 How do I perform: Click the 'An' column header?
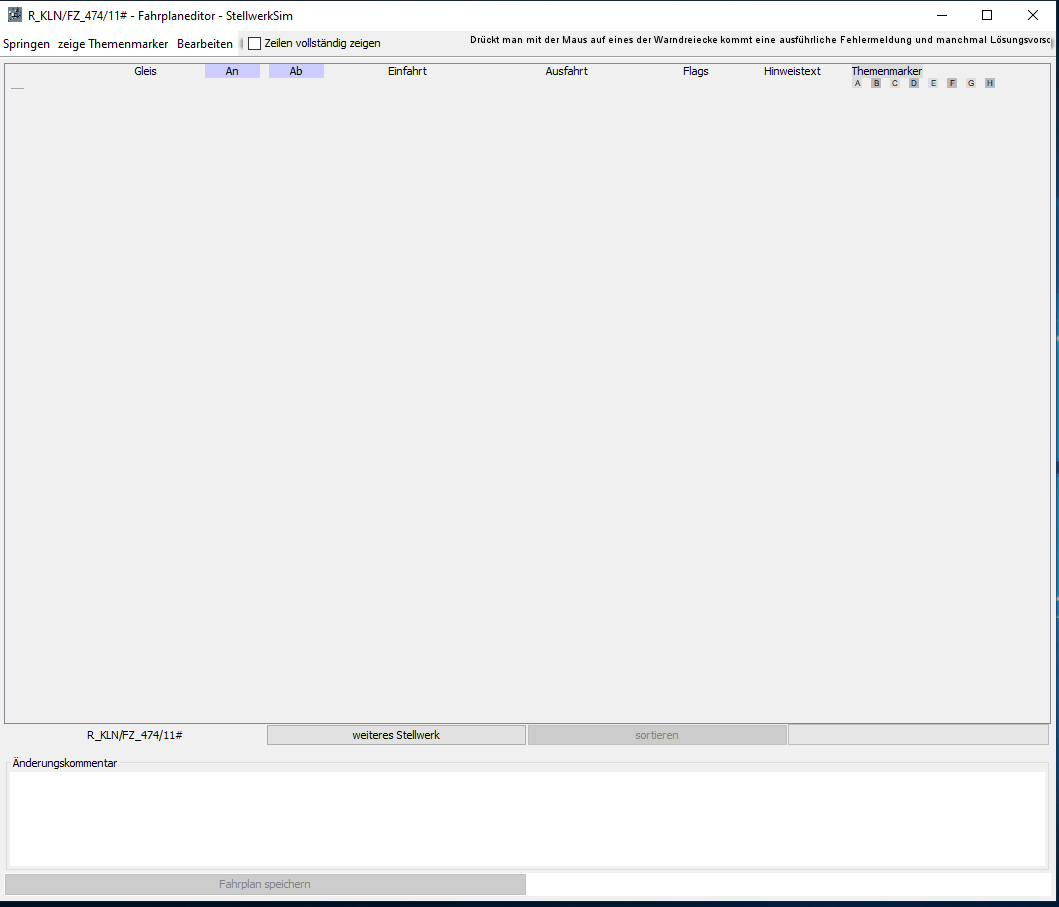pos(232,71)
